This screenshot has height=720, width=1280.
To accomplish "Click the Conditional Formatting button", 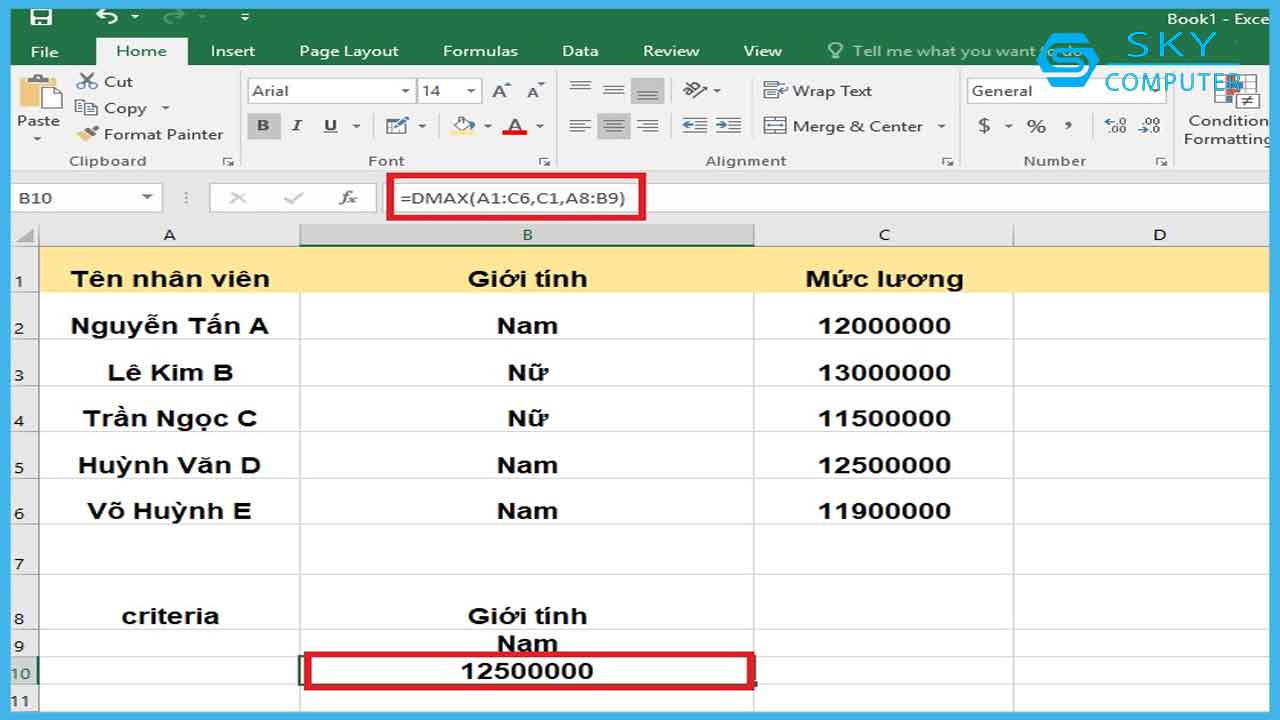I will (1228, 112).
